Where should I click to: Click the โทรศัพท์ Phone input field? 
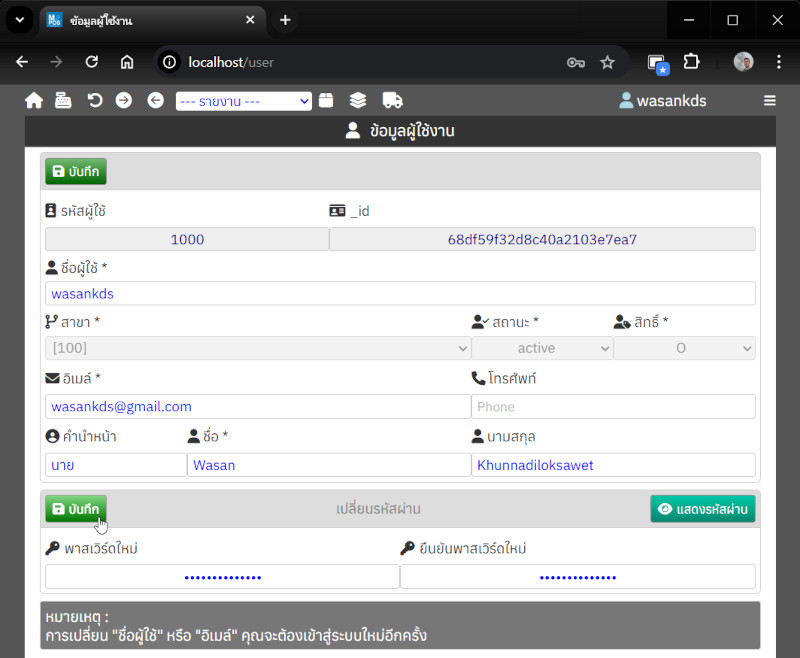point(613,407)
